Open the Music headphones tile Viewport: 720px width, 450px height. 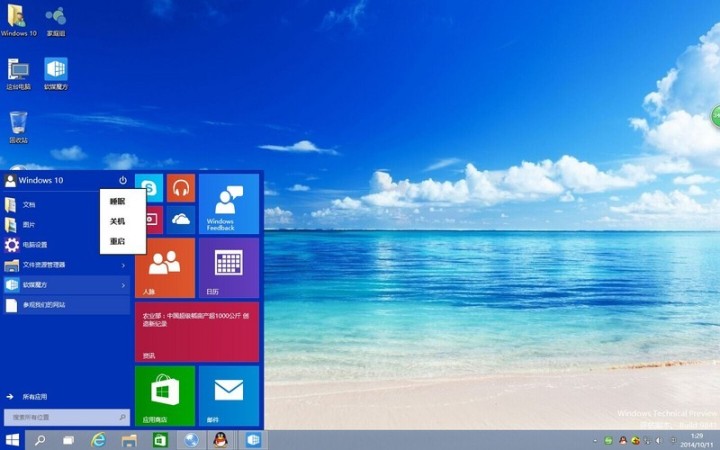coord(181,188)
